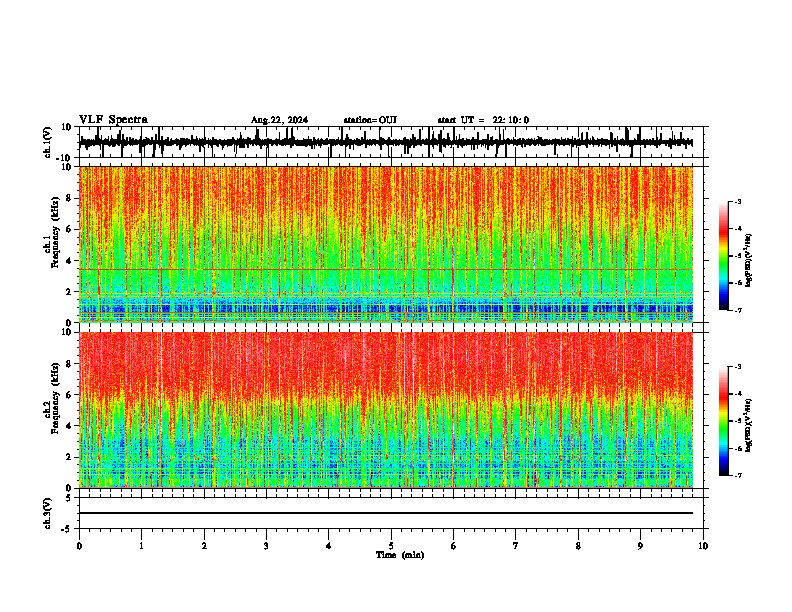Click the log(PSD) label beside ch.1 colorbar

coord(749,260)
